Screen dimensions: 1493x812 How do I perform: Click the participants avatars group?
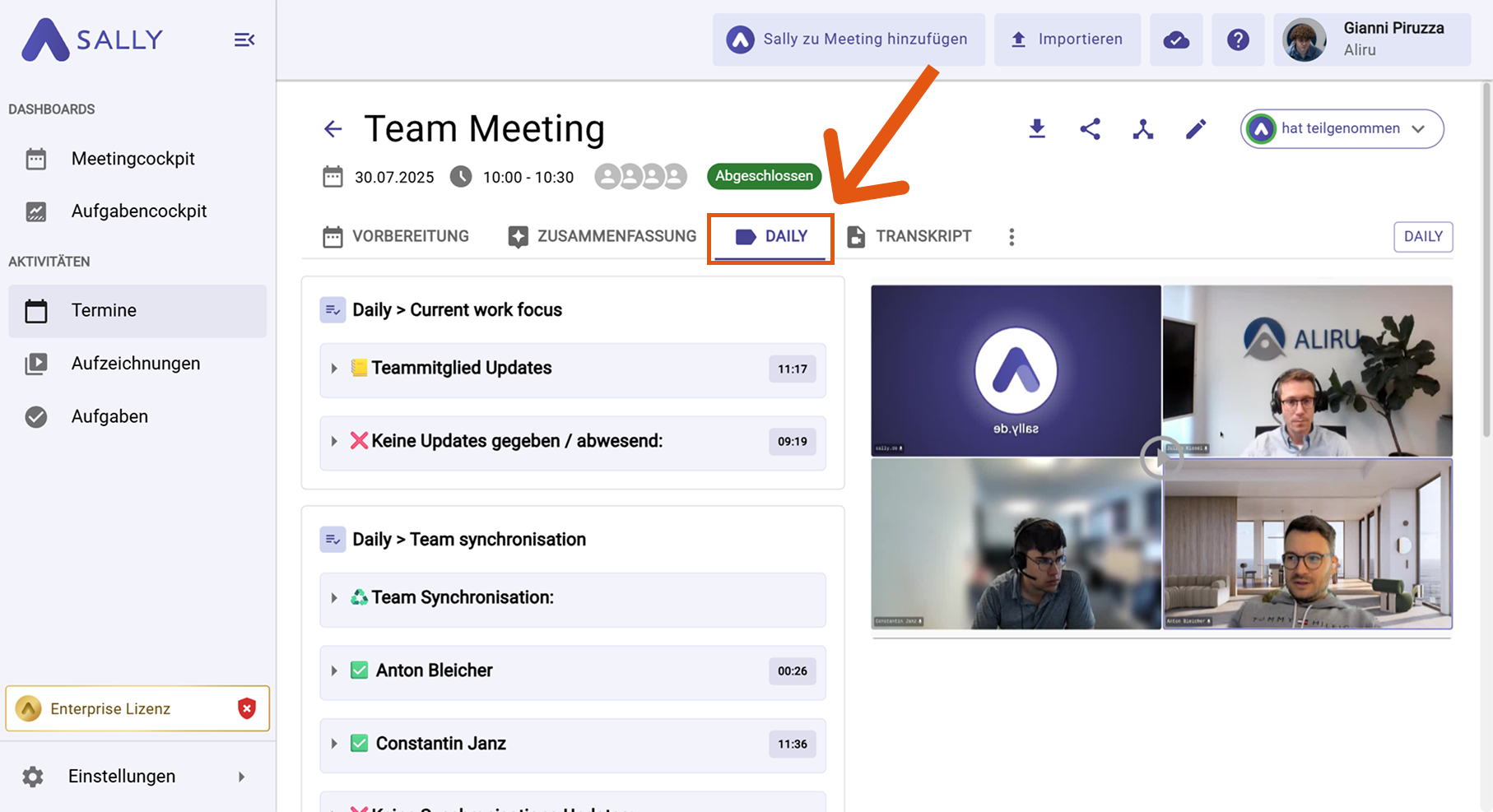640,176
